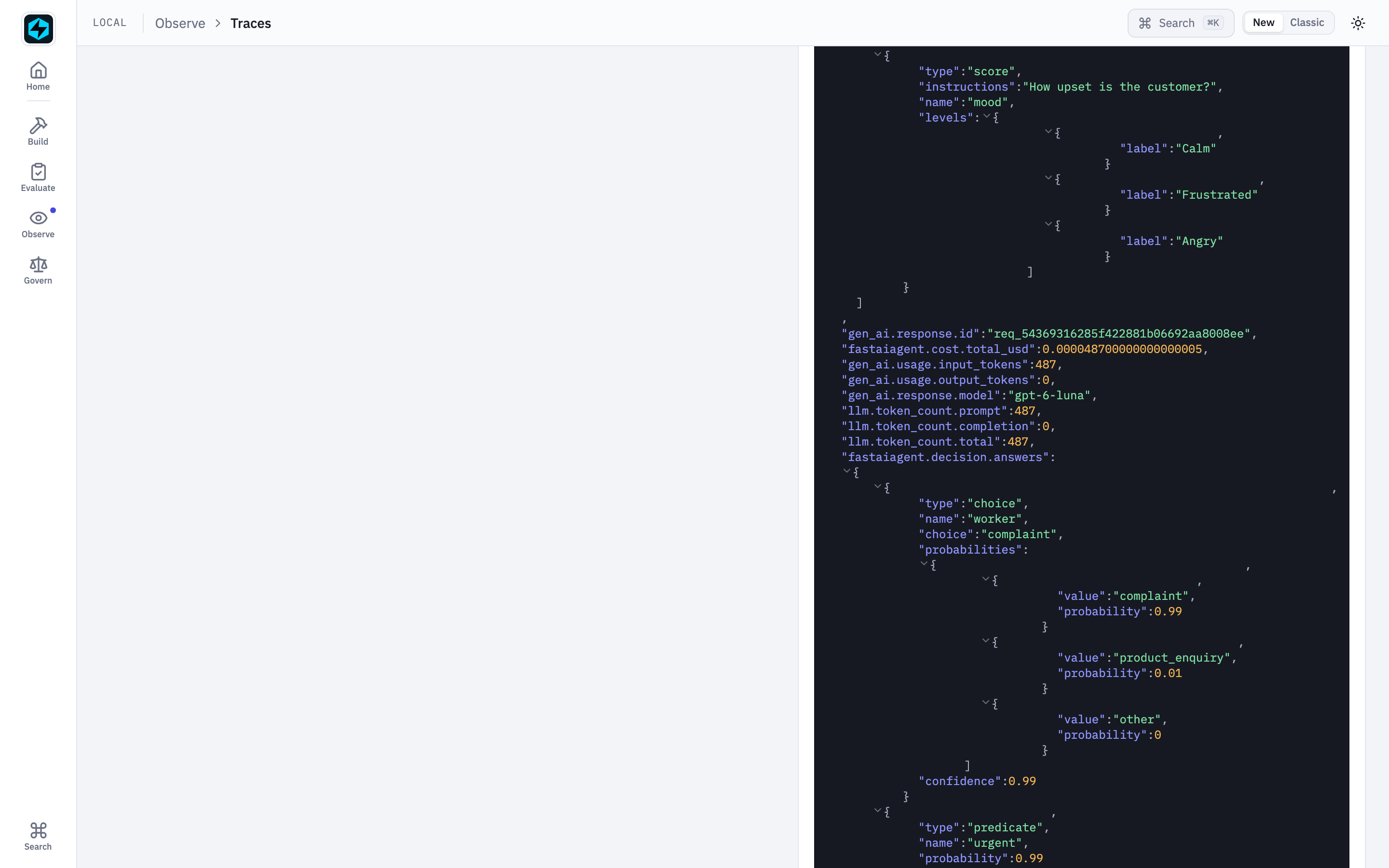Collapse the object with type "score"
1389x868 pixels.
[x=878, y=54]
